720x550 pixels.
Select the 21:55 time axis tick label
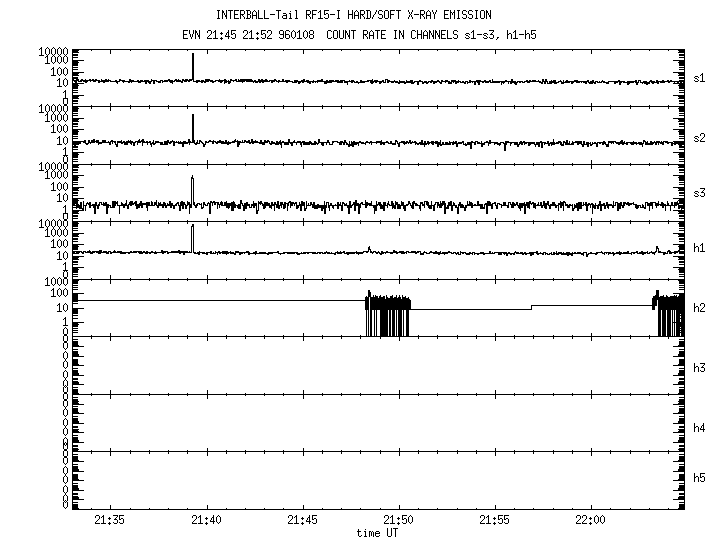495,521
